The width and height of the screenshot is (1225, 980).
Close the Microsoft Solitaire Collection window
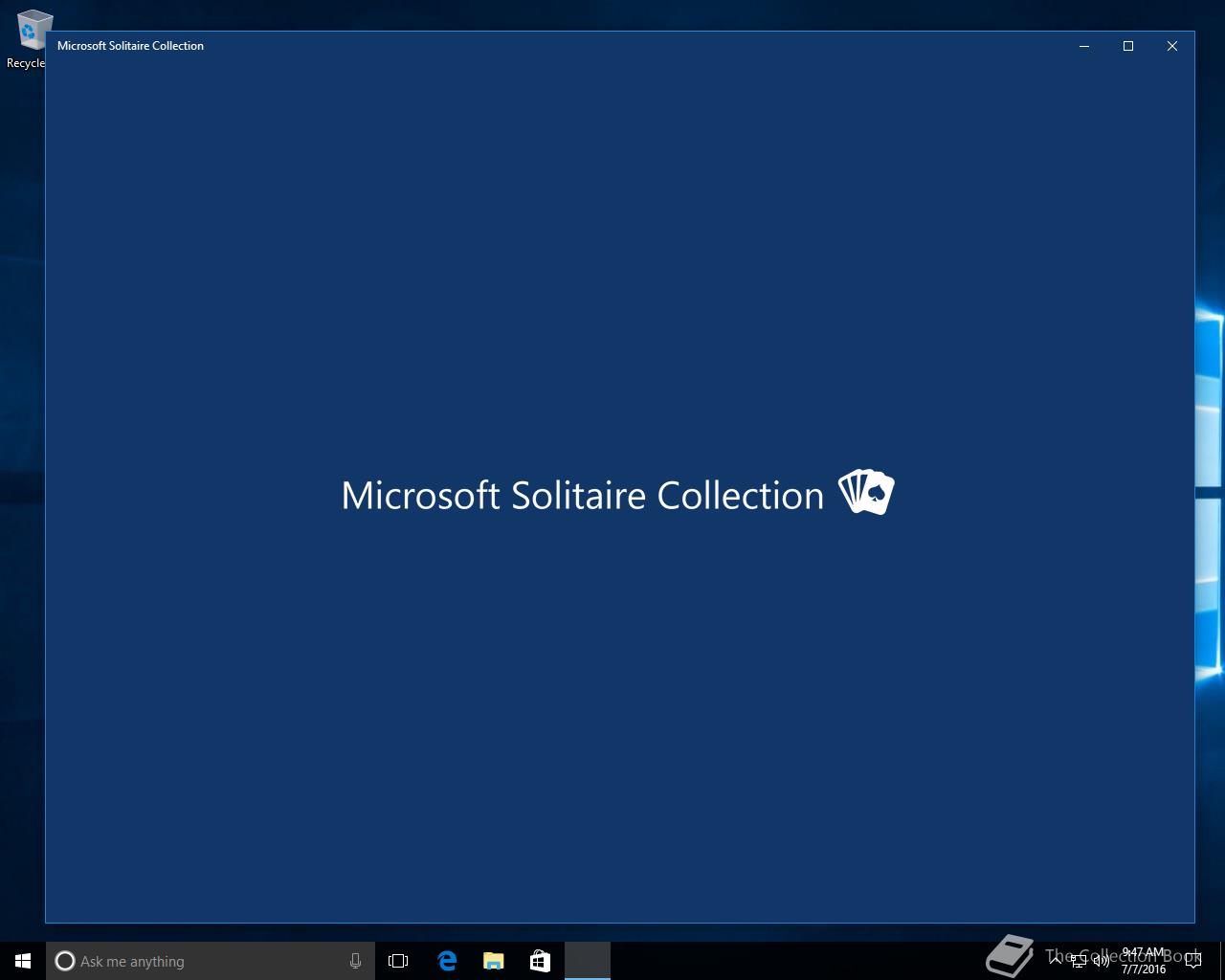[1172, 46]
